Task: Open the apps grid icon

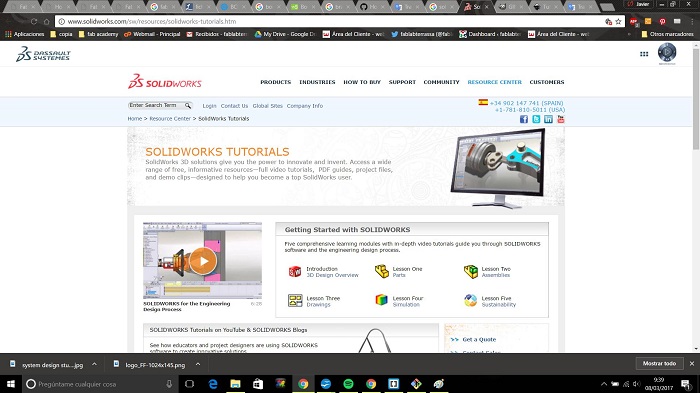Action: click(644, 54)
